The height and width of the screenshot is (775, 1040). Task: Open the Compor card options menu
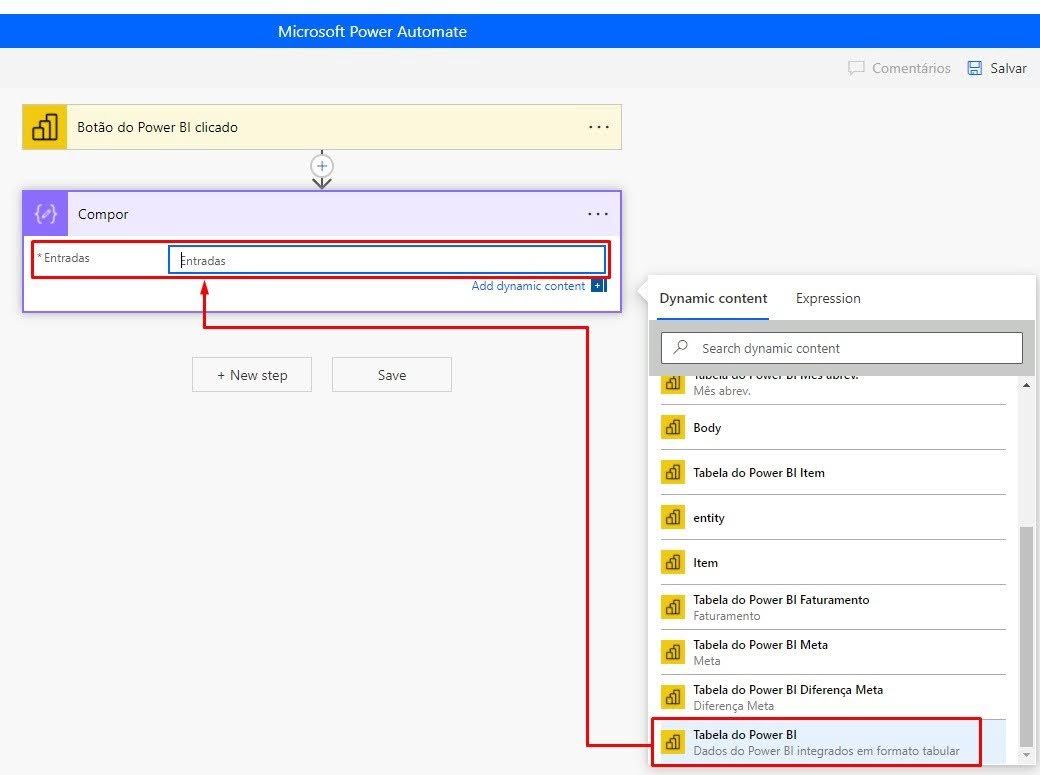pos(598,214)
